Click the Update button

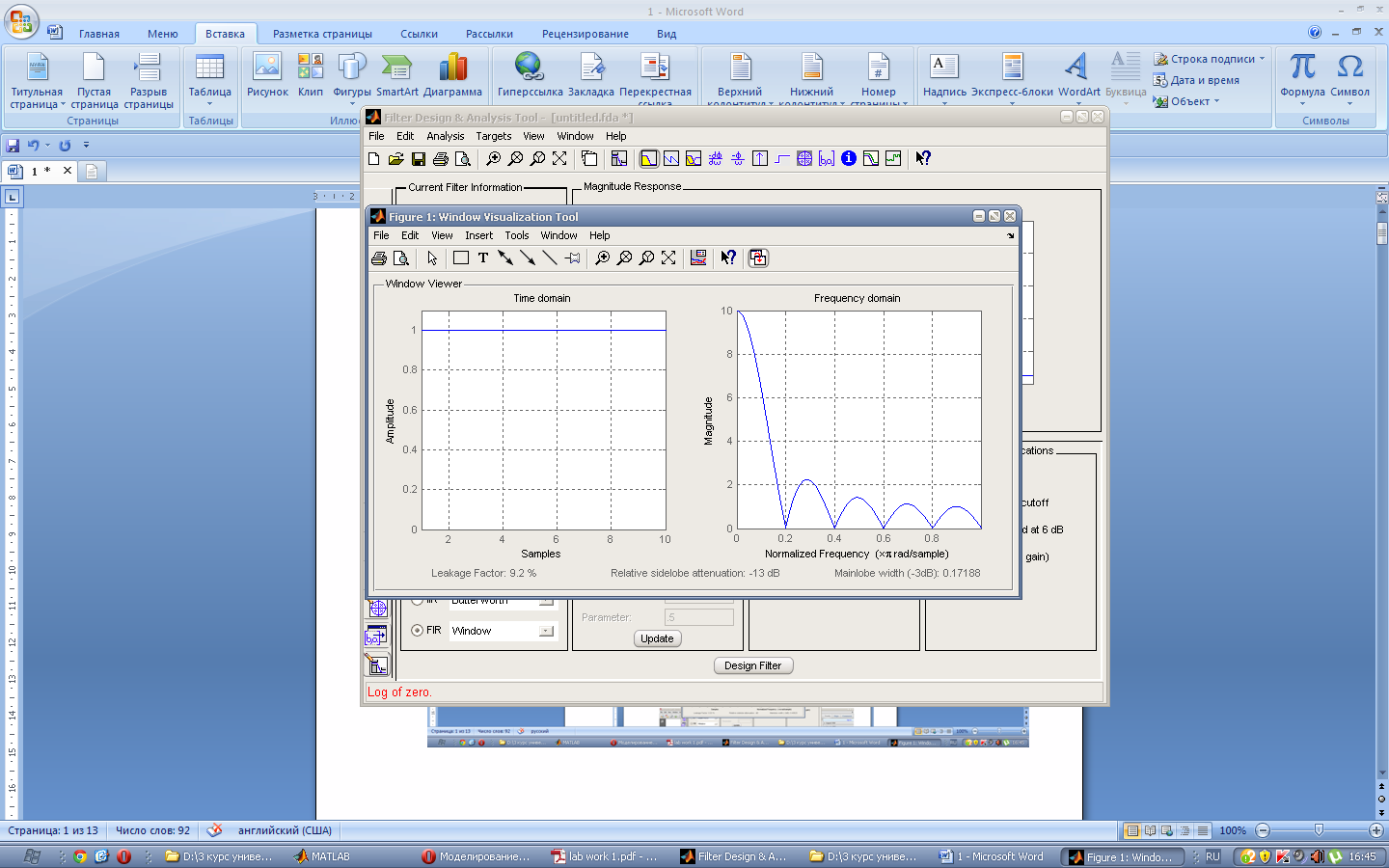[x=657, y=638]
